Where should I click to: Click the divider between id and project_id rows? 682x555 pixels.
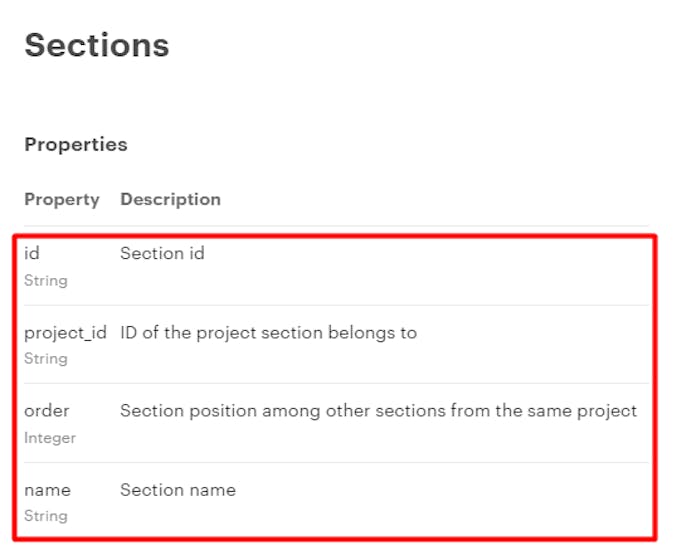point(336,305)
